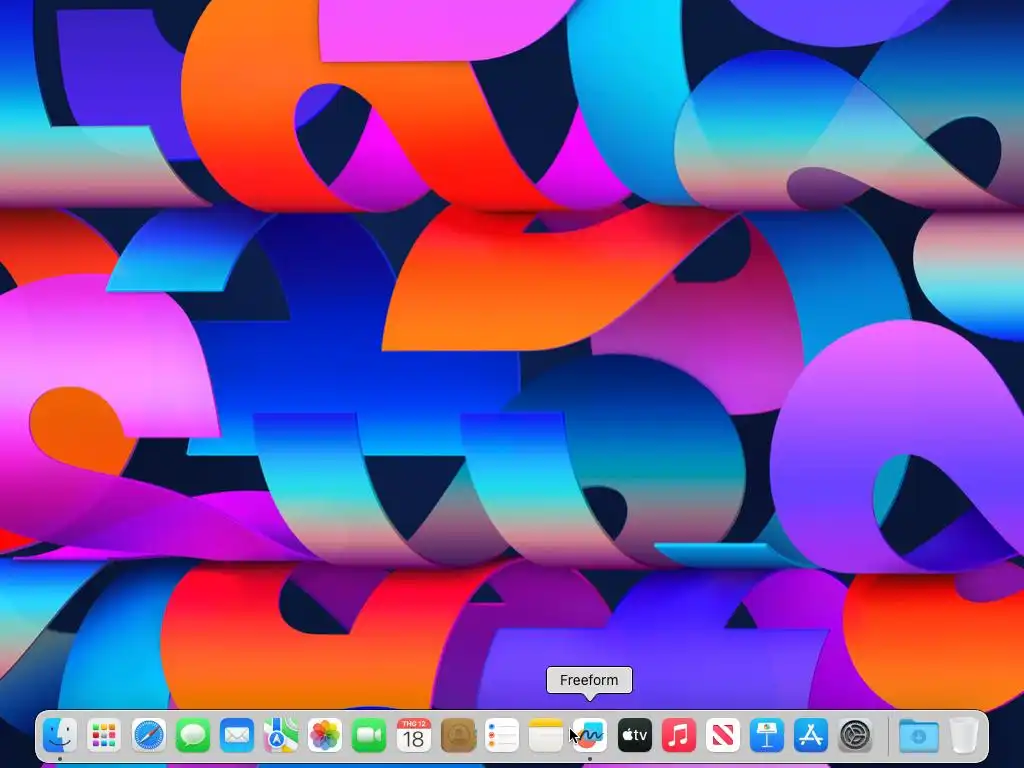Open Calendar showing date 18
Image resolution: width=1024 pixels, height=768 pixels.
point(413,735)
